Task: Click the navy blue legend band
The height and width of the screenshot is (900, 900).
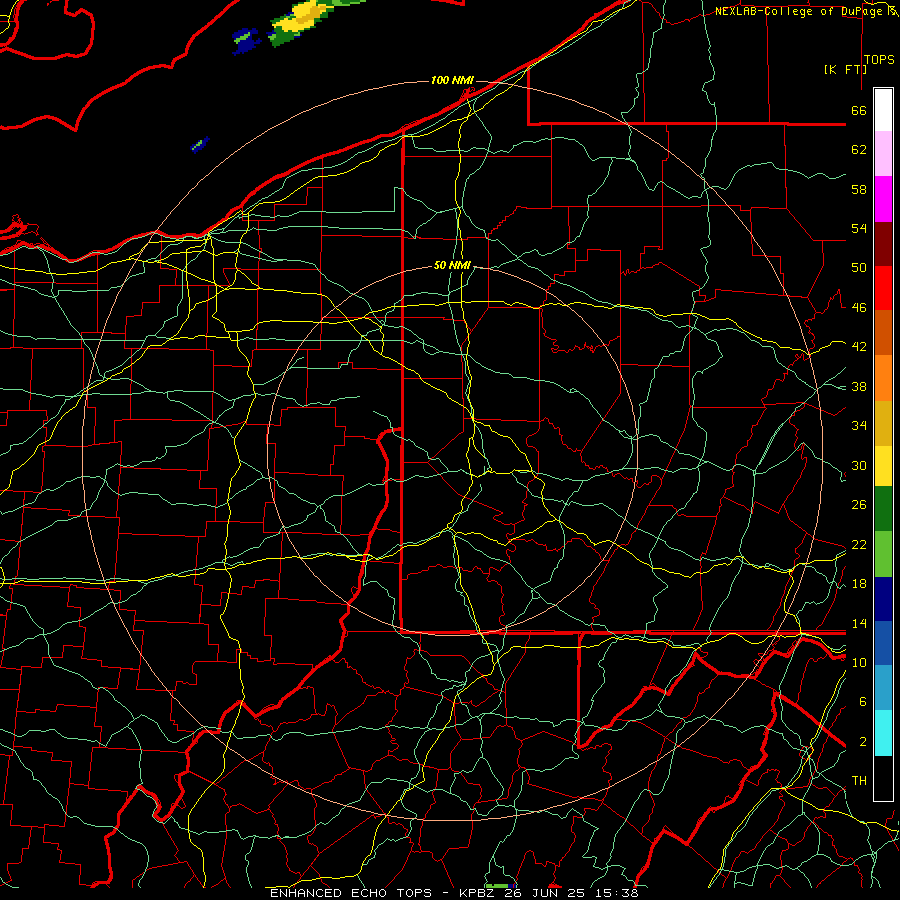Action: click(x=883, y=599)
